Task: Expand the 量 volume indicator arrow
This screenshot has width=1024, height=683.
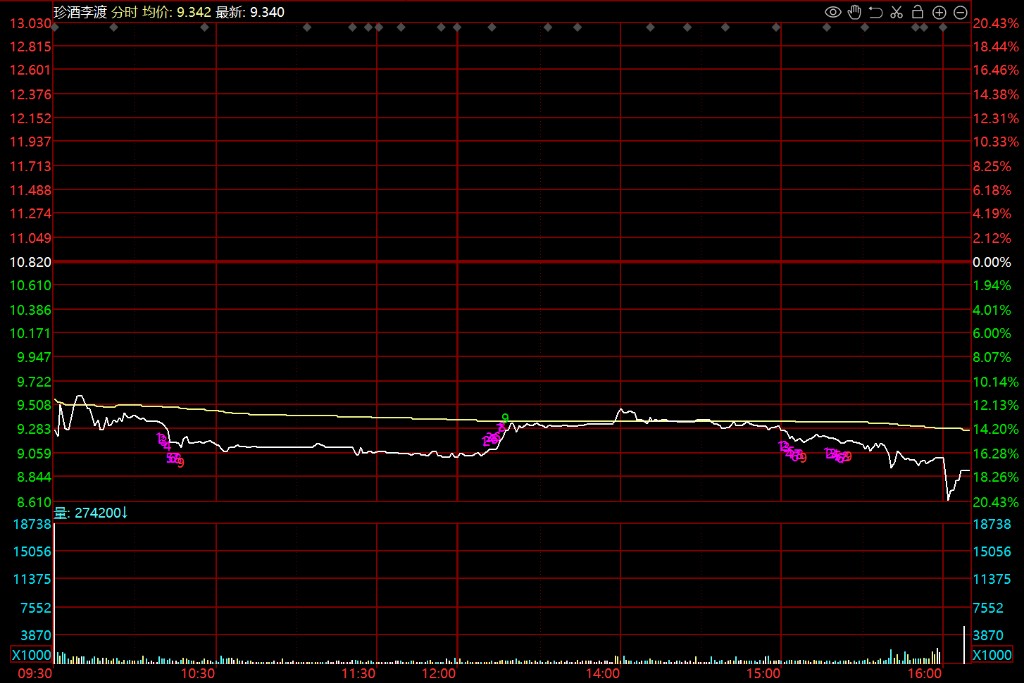Action: 125,513
